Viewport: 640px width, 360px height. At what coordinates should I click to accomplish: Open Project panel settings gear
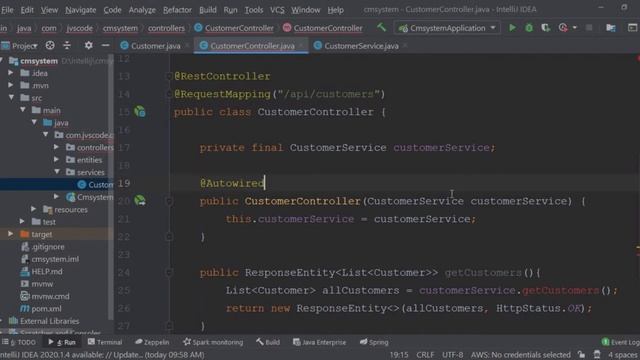coord(88,45)
